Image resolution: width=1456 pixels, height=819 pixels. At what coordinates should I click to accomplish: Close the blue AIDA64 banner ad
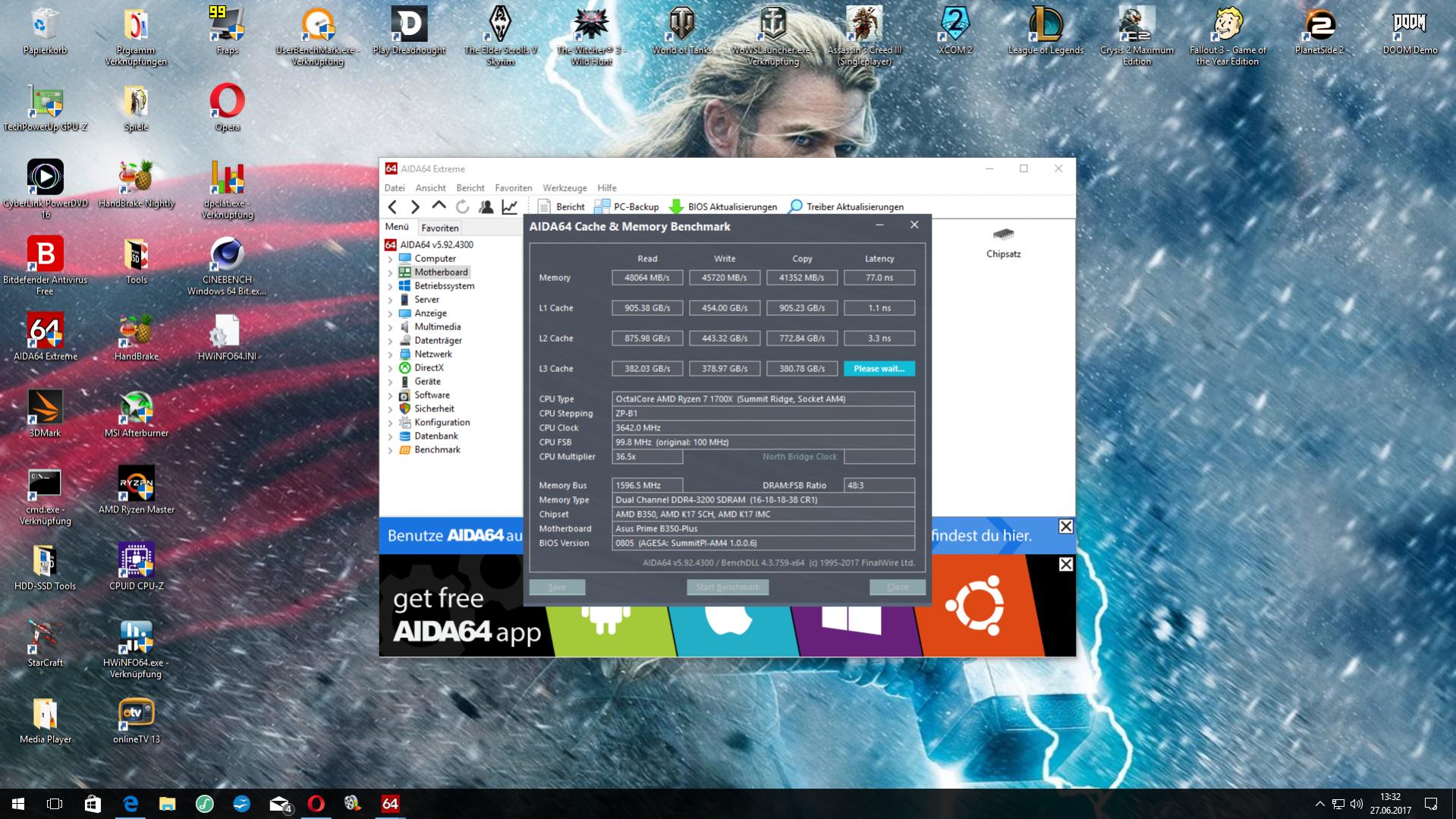1065,526
